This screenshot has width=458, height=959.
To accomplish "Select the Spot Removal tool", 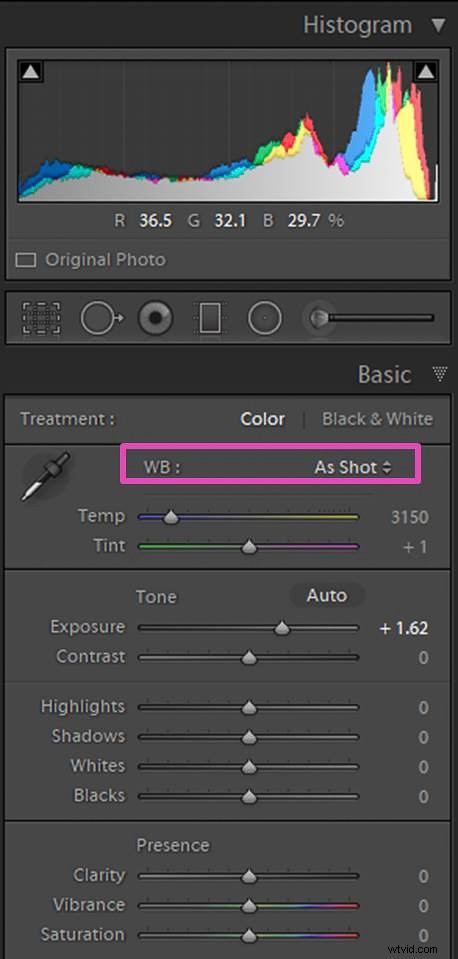I will coord(102,318).
